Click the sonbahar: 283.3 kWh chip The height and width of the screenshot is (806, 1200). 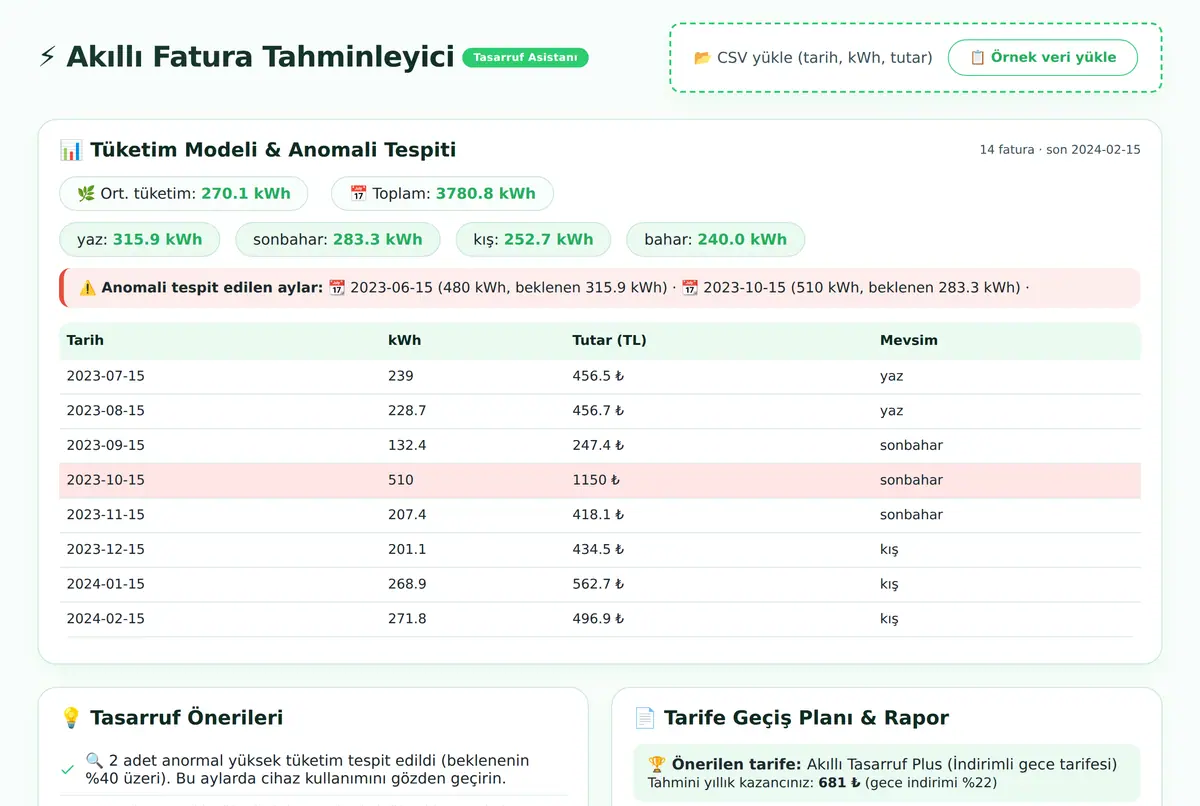tap(338, 240)
